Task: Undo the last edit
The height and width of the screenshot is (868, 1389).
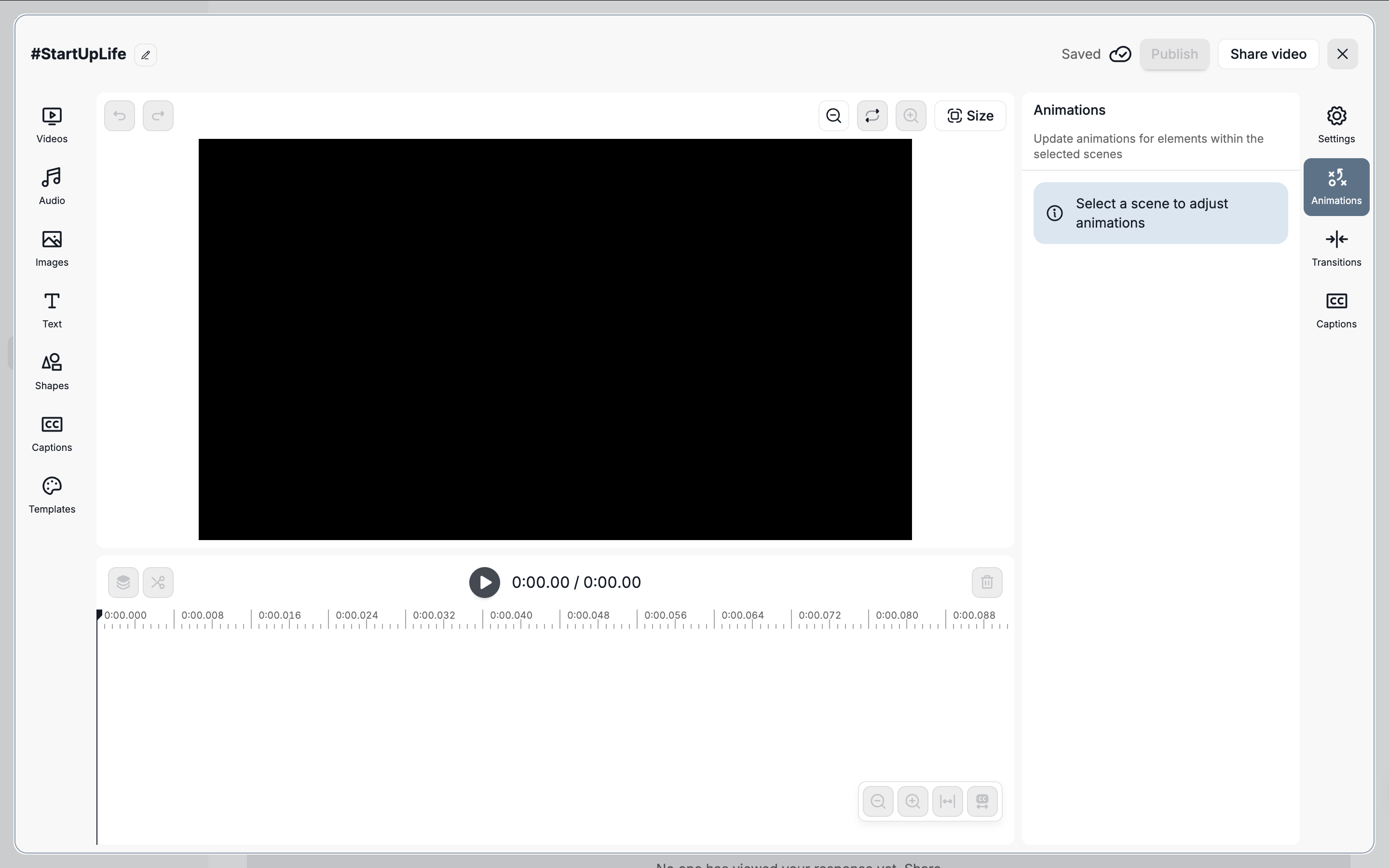Action: coord(120,116)
